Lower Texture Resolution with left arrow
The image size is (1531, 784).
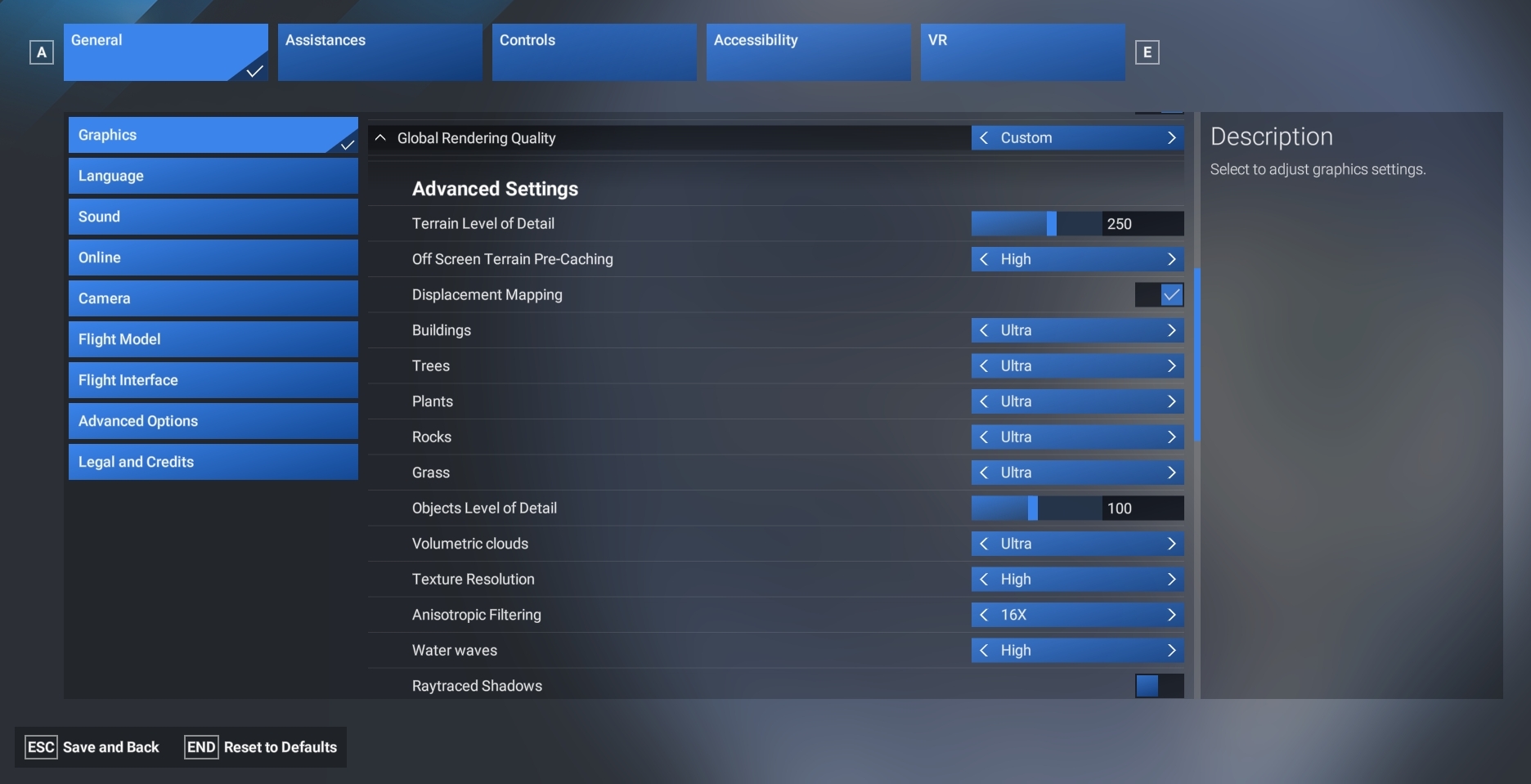(x=984, y=580)
